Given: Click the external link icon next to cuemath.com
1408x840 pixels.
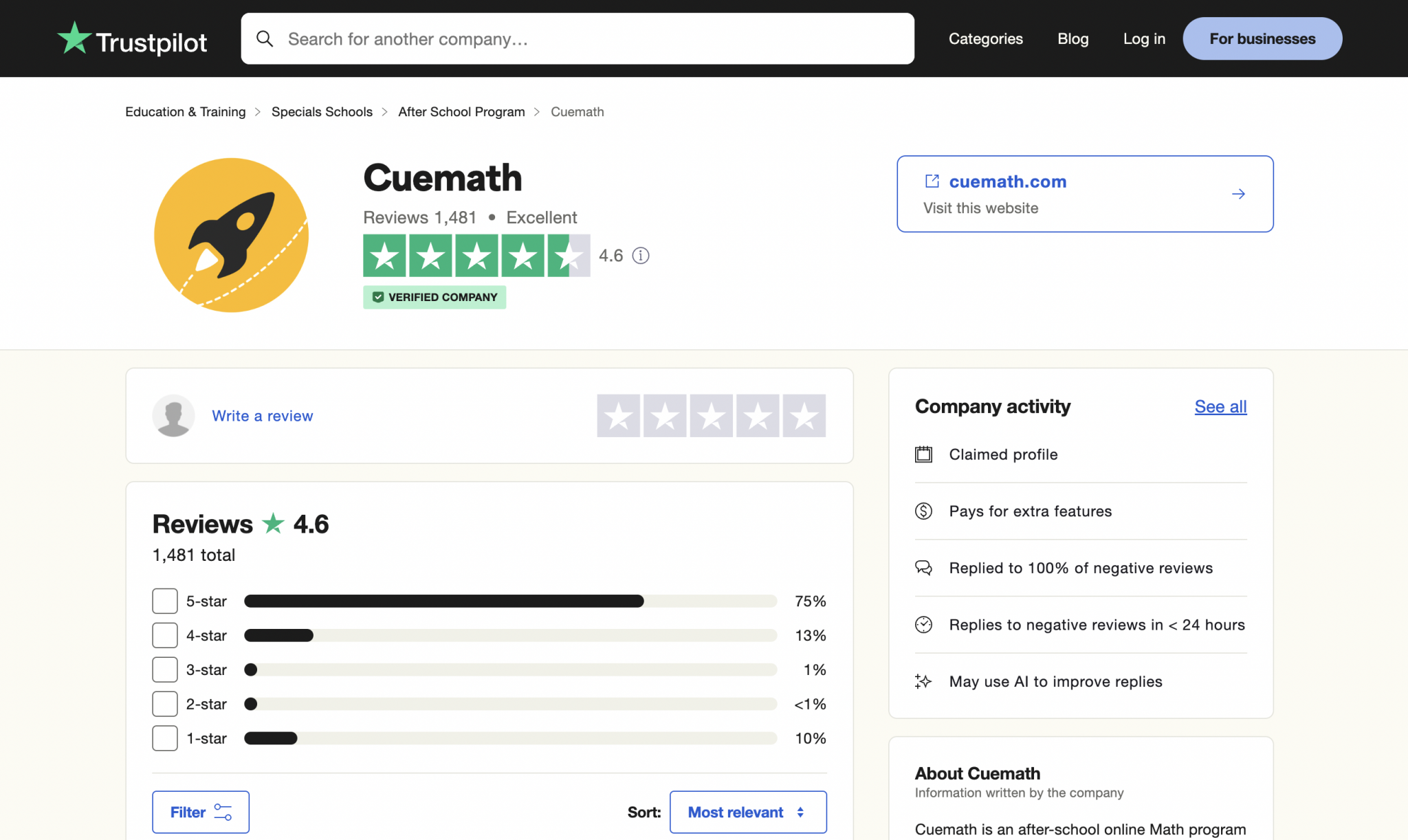Looking at the screenshot, I should click(932, 181).
